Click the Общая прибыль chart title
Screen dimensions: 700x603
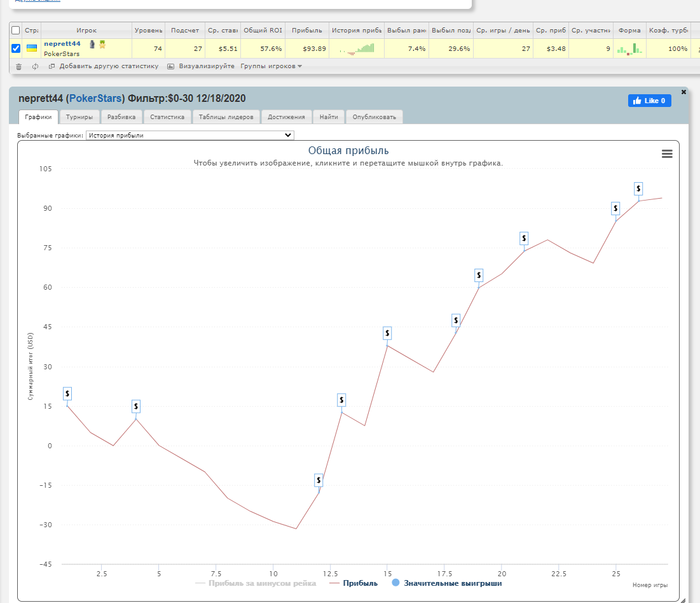348,150
